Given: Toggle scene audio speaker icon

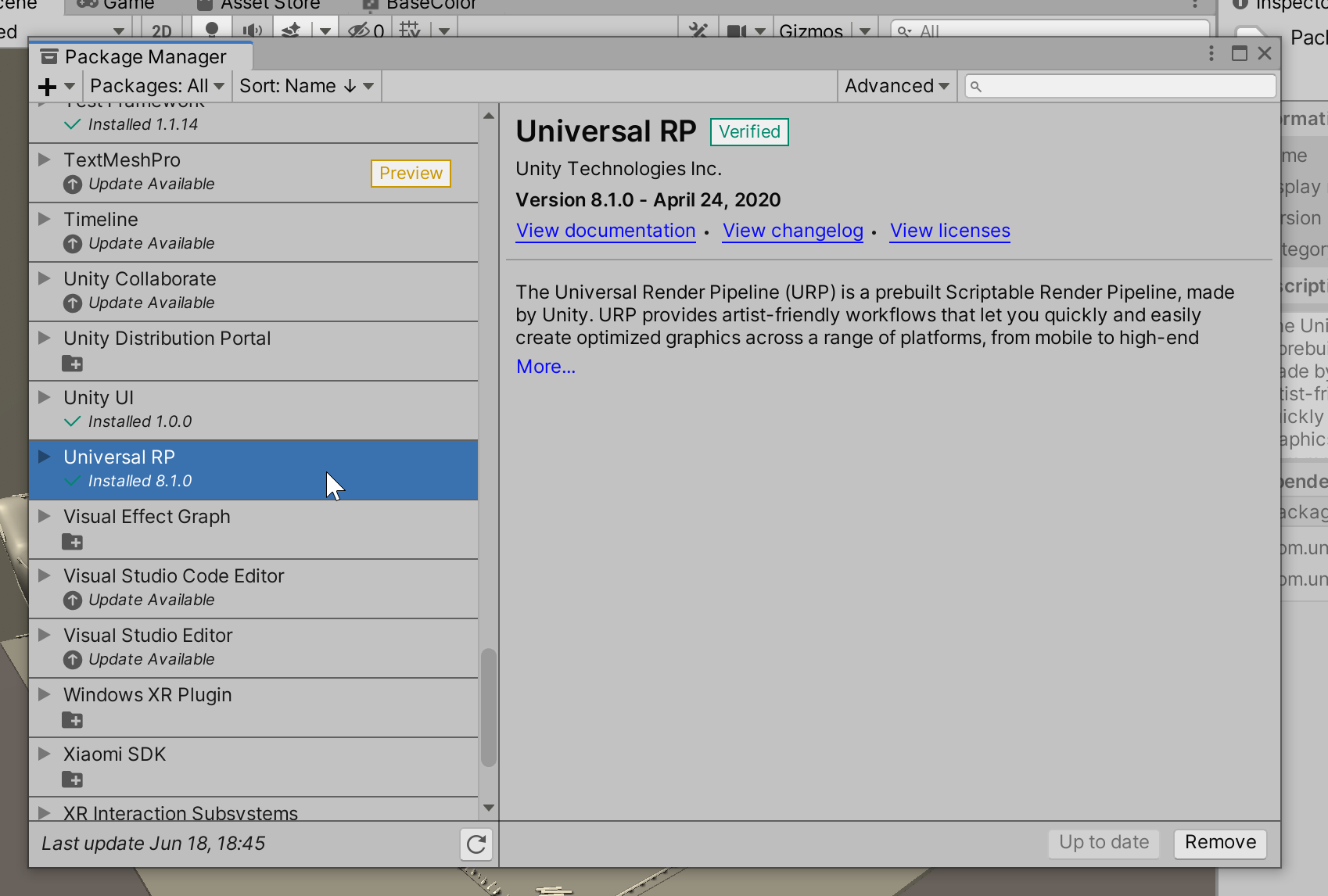Looking at the screenshot, I should pyautogui.click(x=252, y=30).
